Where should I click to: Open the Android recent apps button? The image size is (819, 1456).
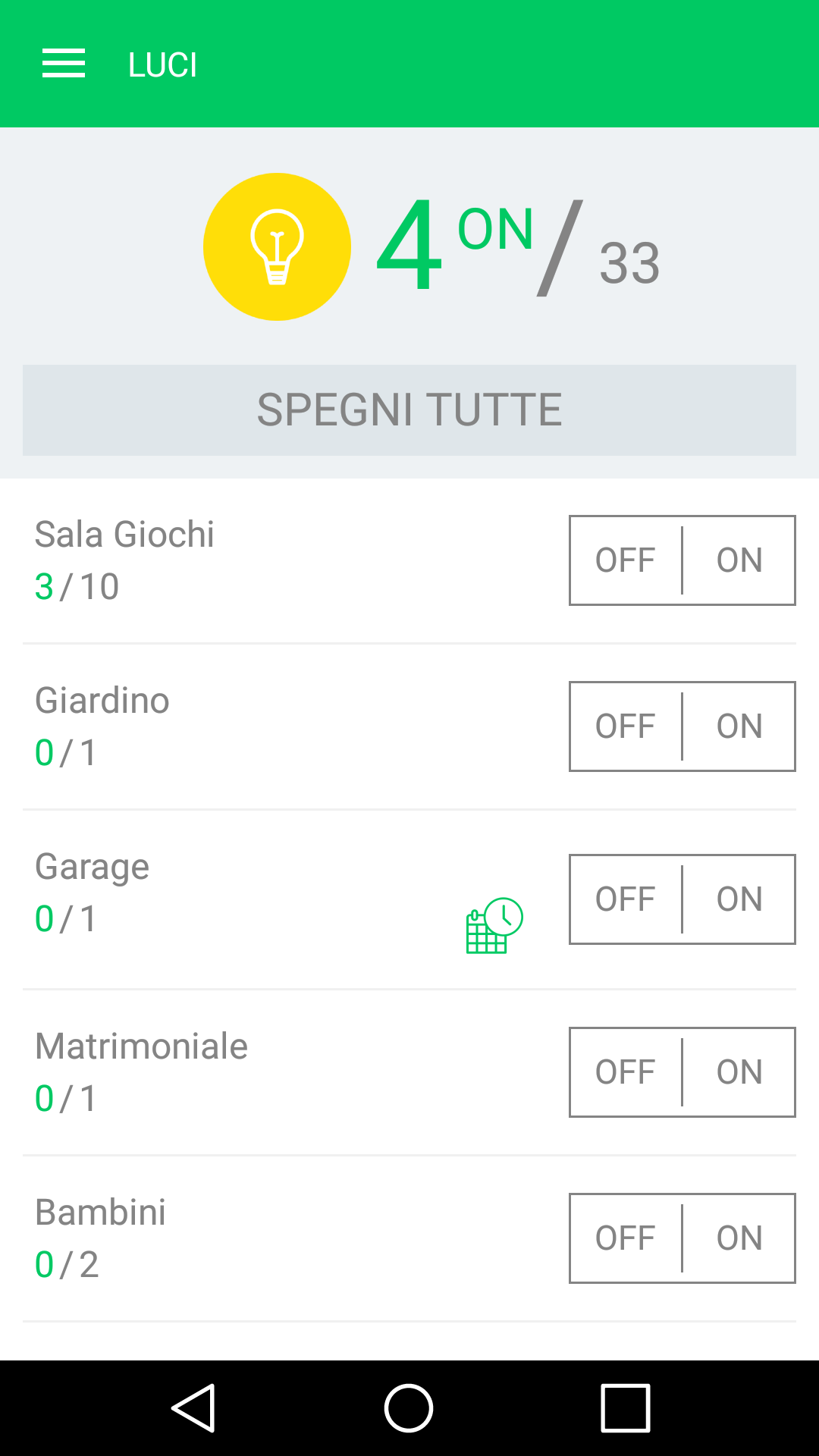625,1408
